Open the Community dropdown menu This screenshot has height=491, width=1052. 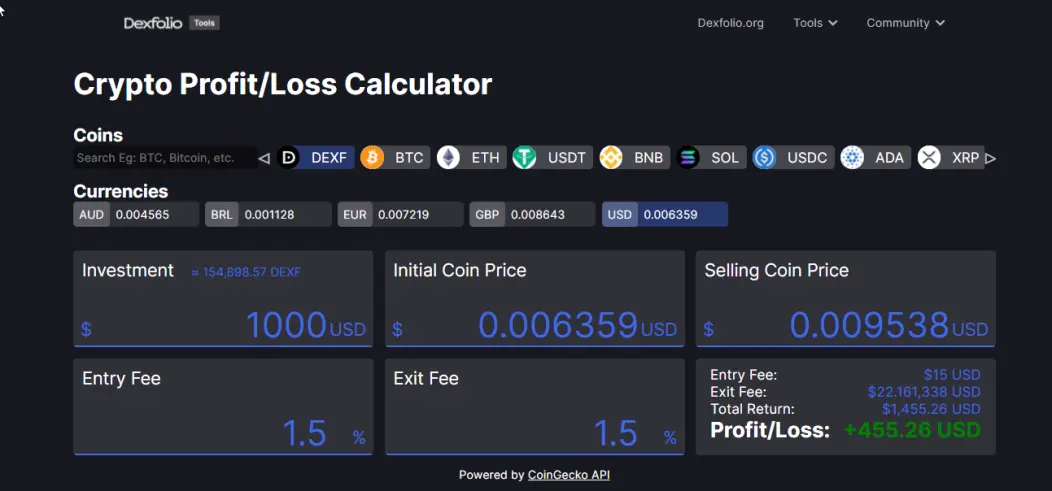click(x=905, y=23)
